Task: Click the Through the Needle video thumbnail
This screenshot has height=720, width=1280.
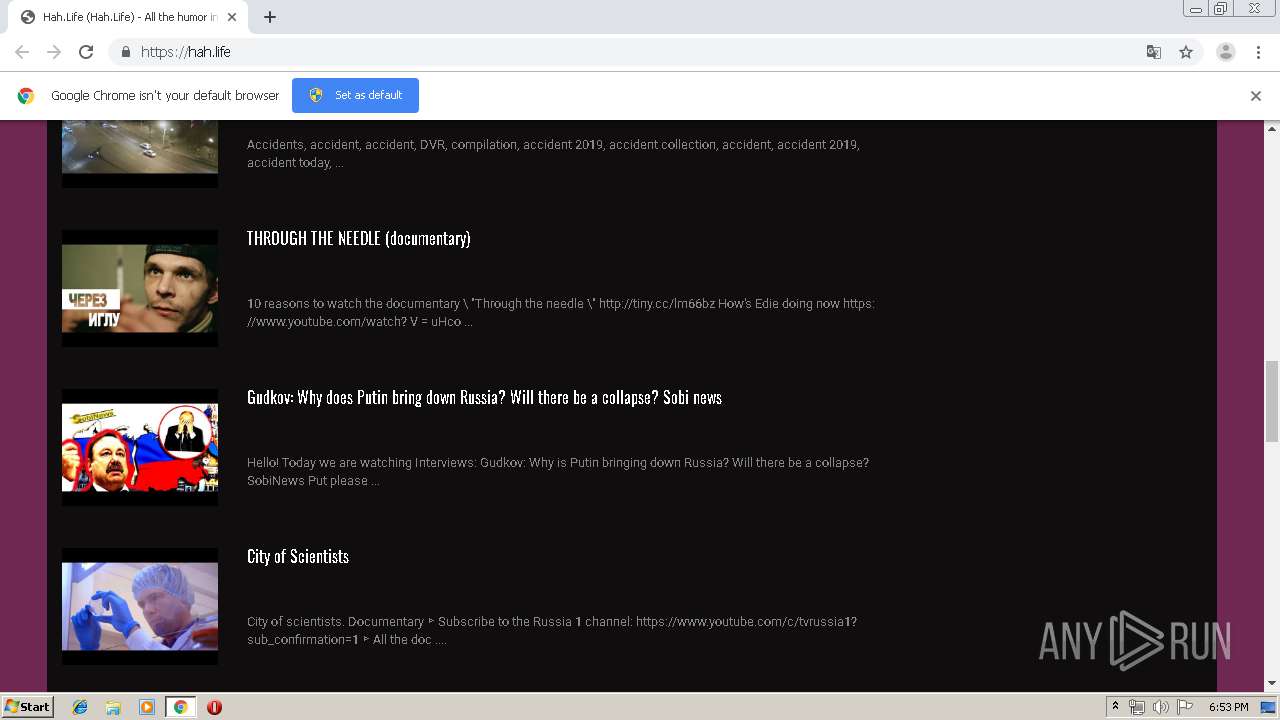Action: point(140,288)
